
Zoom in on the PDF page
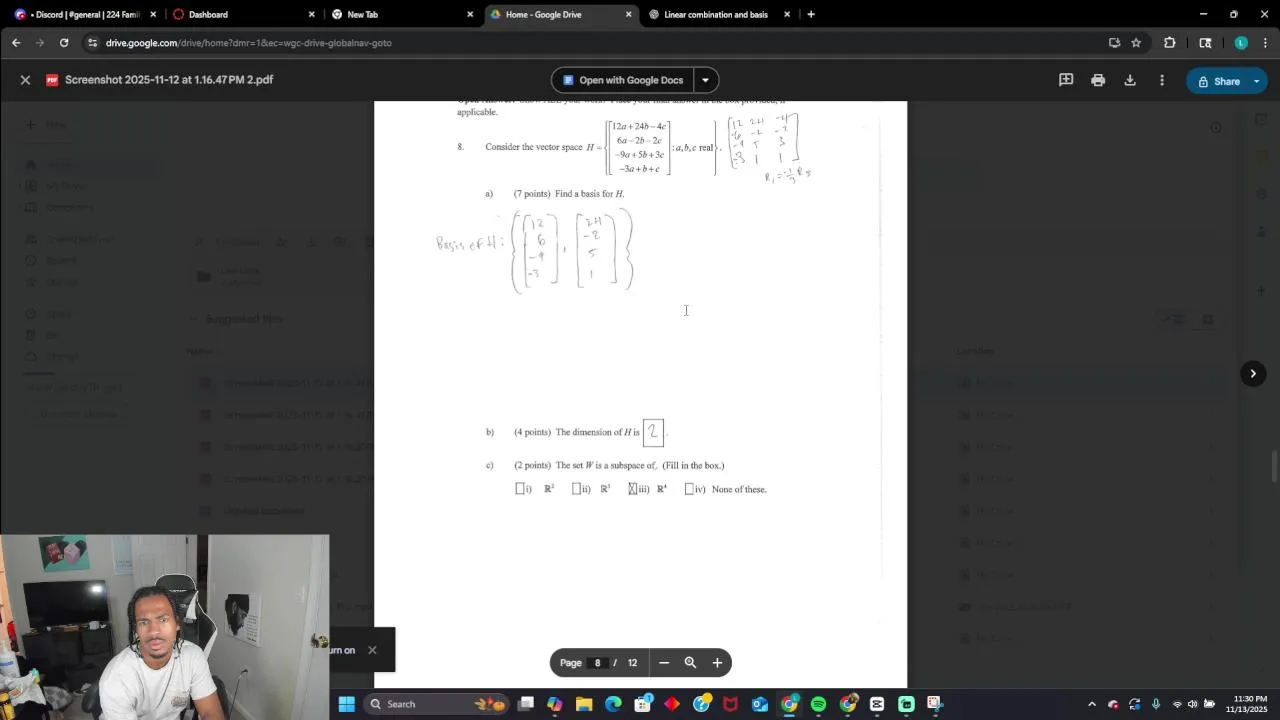pyautogui.click(x=717, y=662)
